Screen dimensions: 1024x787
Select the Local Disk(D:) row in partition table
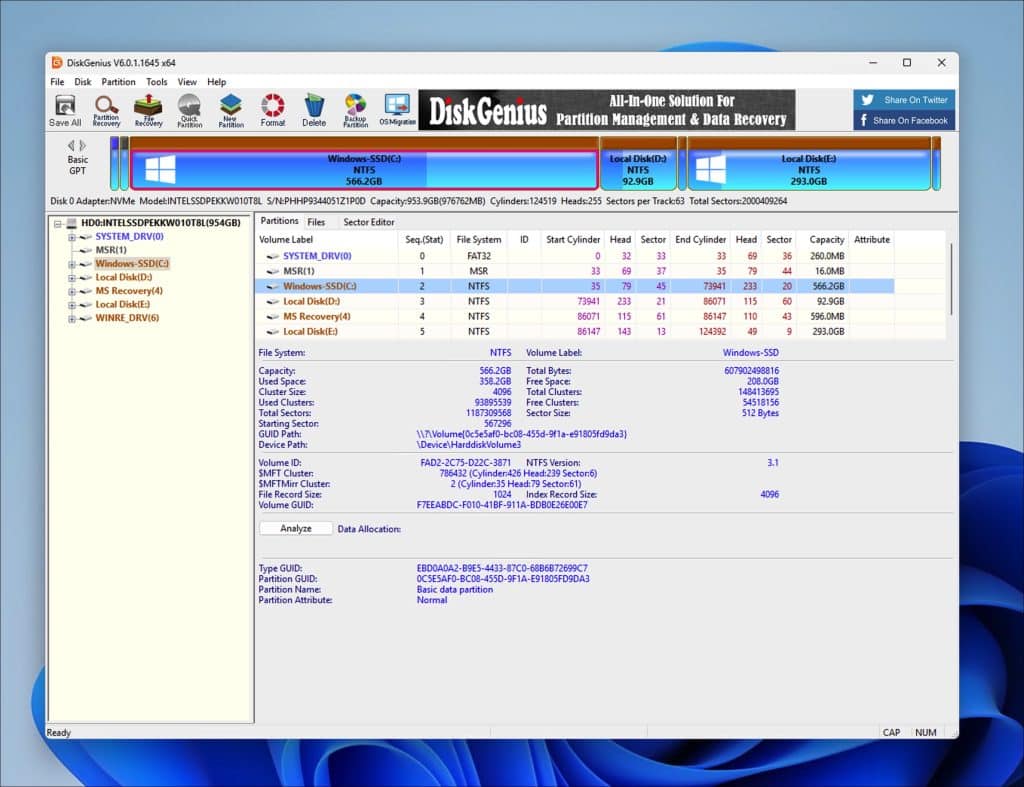coord(575,301)
